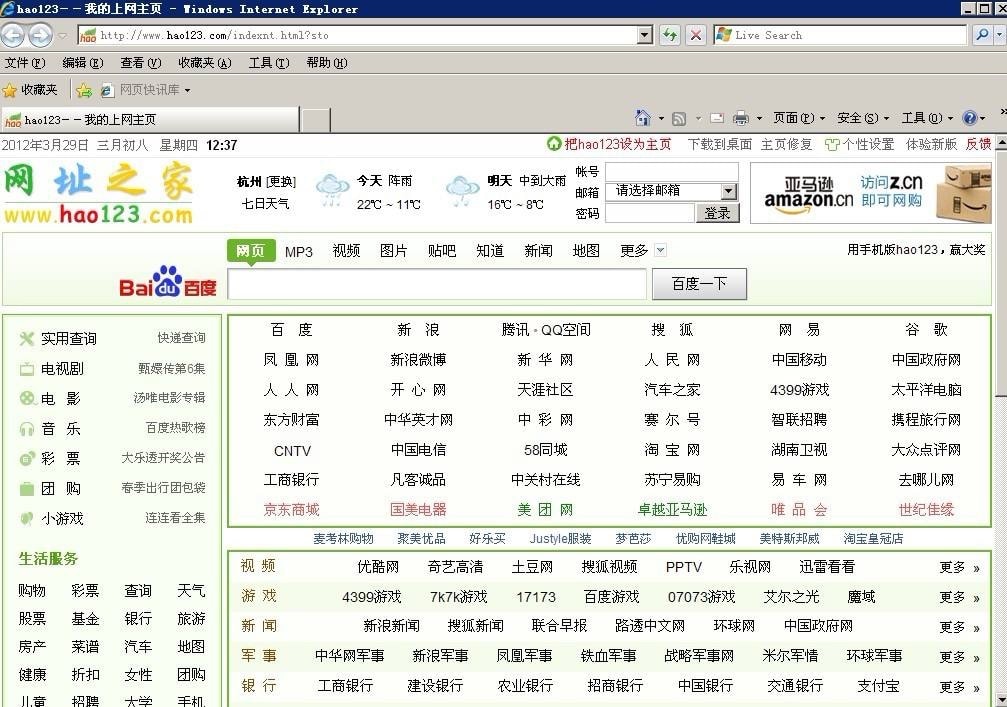Open the 收藏夹(A) menu
The height and width of the screenshot is (707, 1007).
pyautogui.click(x=205, y=63)
